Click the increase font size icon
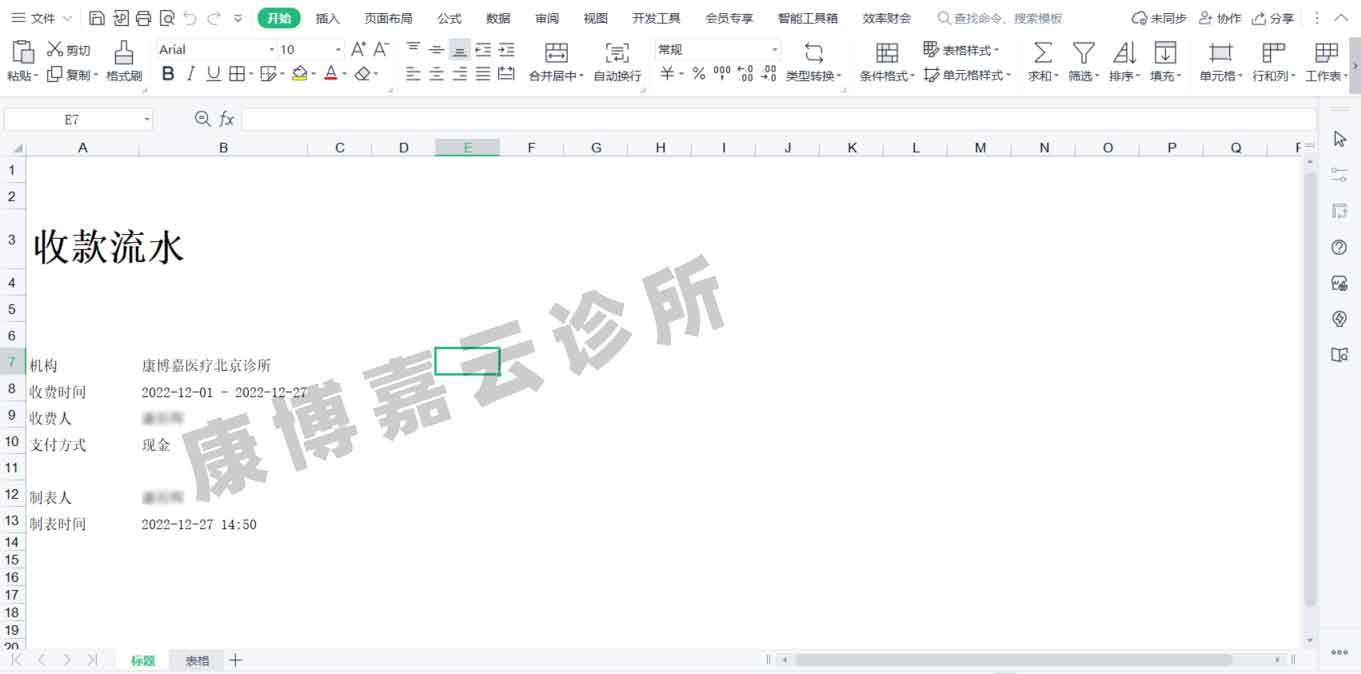Image resolution: width=1361 pixels, height=674 pixels. pyautogui.click(x=358, y=49)
